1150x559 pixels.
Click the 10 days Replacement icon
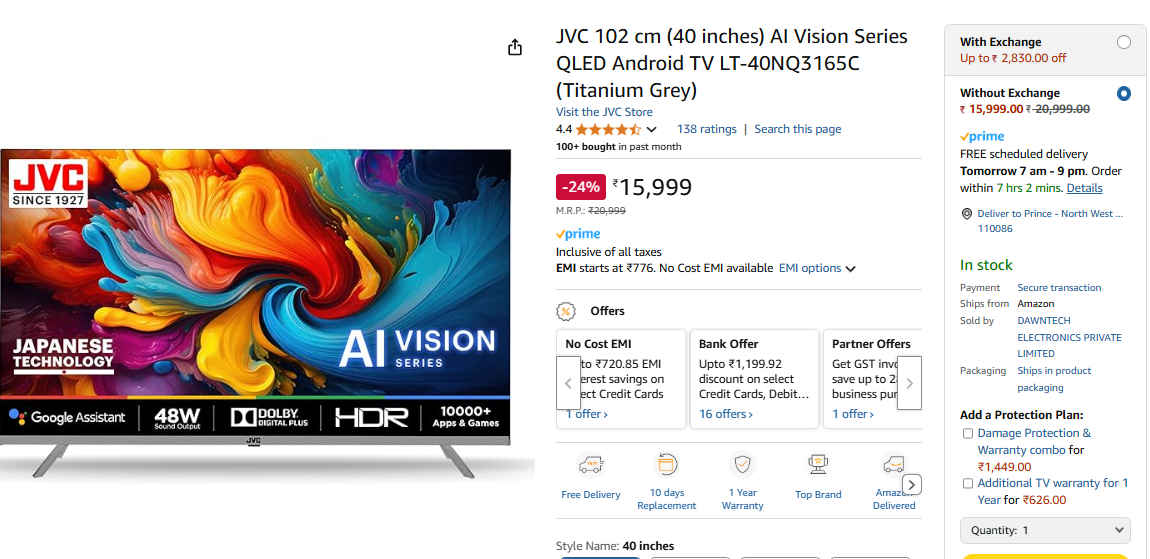666,464
